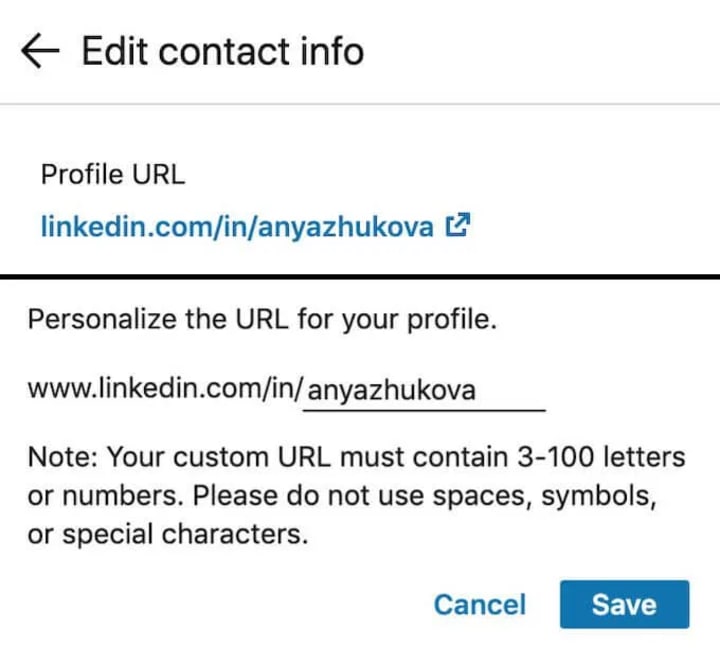
Task: Click the word 'URL' in the Profile URL label
Action: 158,175
